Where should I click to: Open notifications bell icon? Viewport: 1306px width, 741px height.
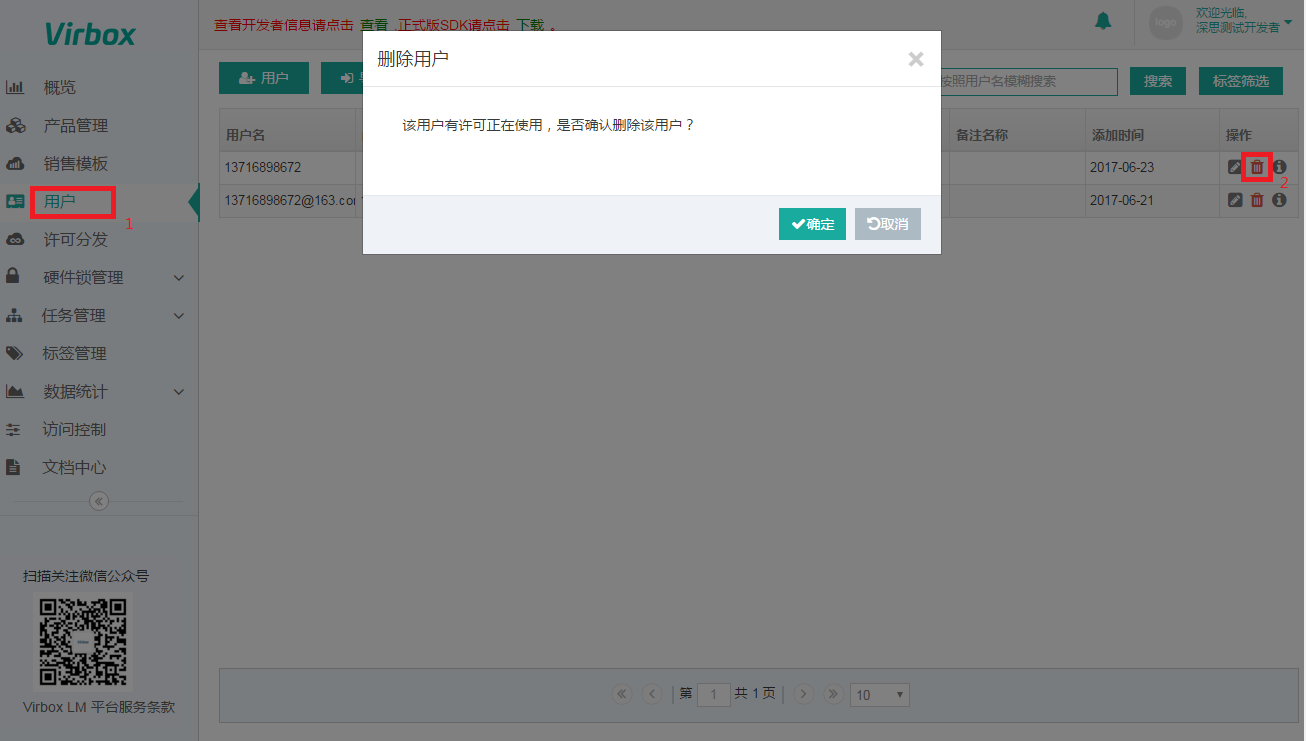[1104, 21]
